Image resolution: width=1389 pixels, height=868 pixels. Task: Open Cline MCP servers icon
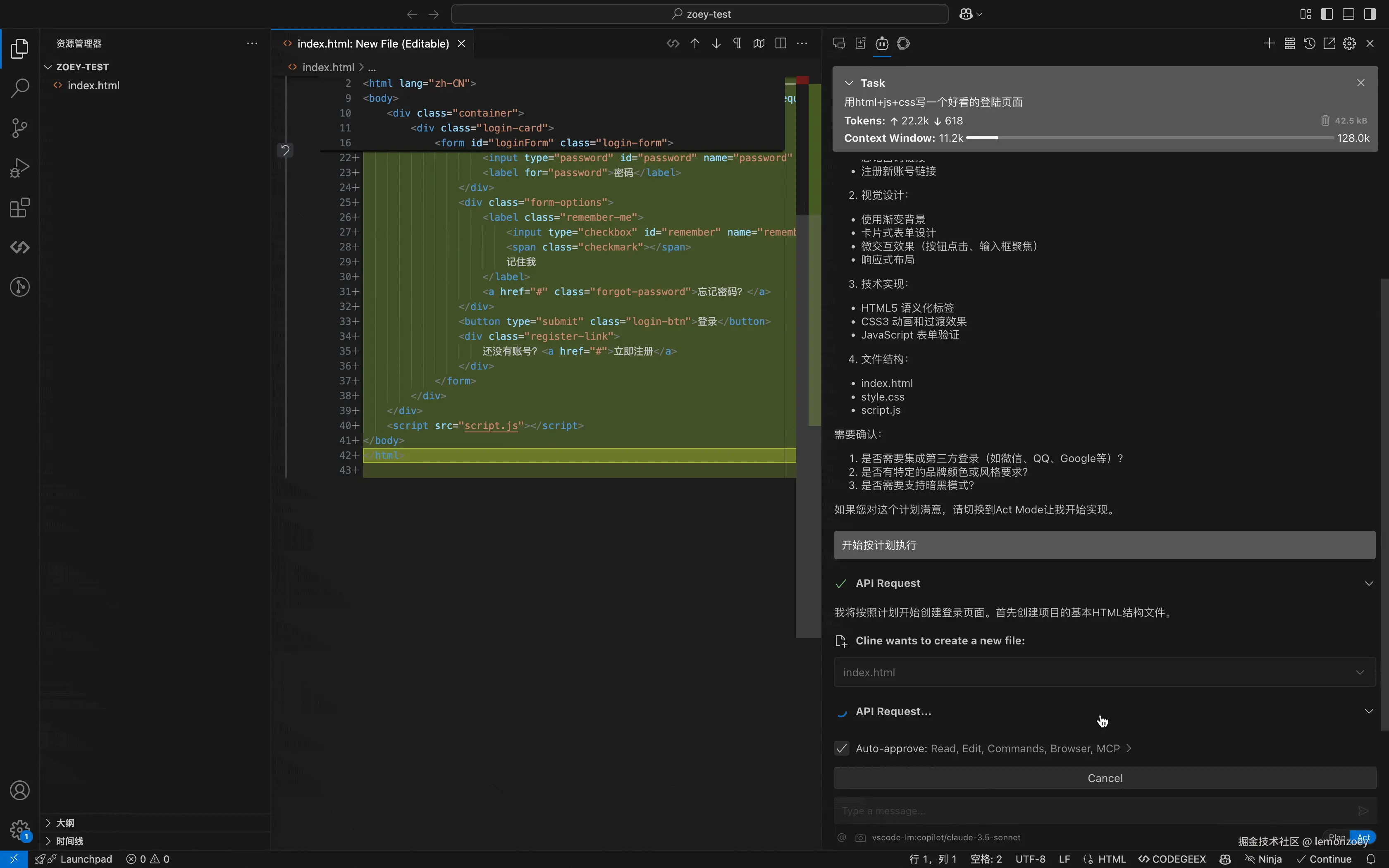point(1289,44)
